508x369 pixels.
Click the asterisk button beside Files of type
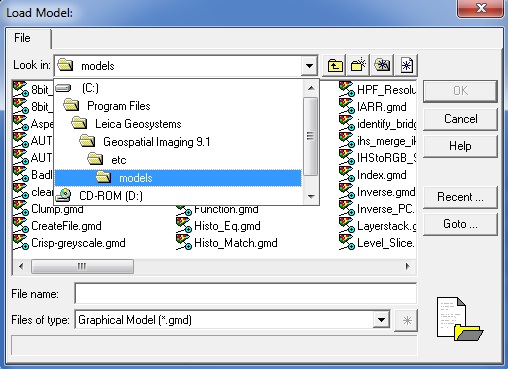[x=406, y=321]
